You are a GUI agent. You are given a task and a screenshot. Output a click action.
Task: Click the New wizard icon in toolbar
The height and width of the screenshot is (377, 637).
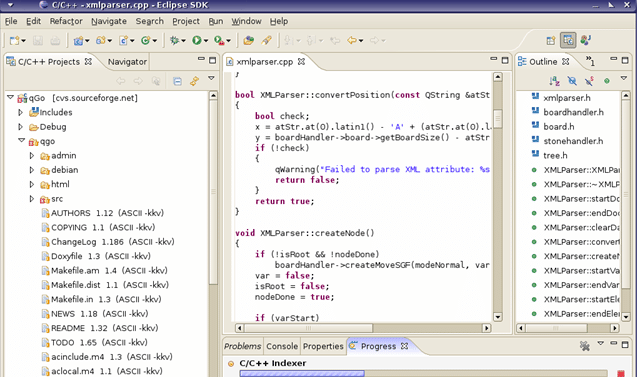pos(15,41)
